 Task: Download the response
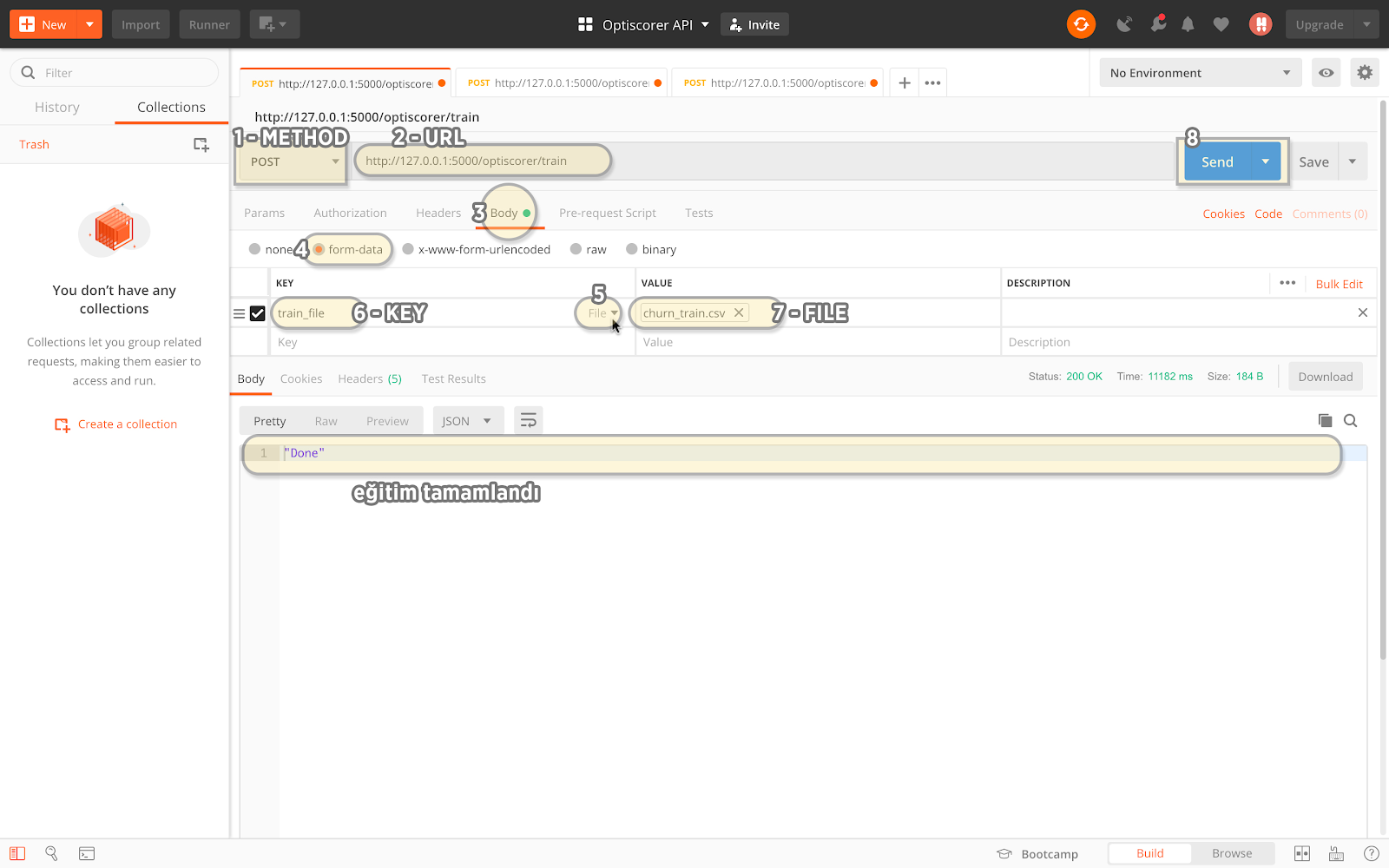point(1326,377)
